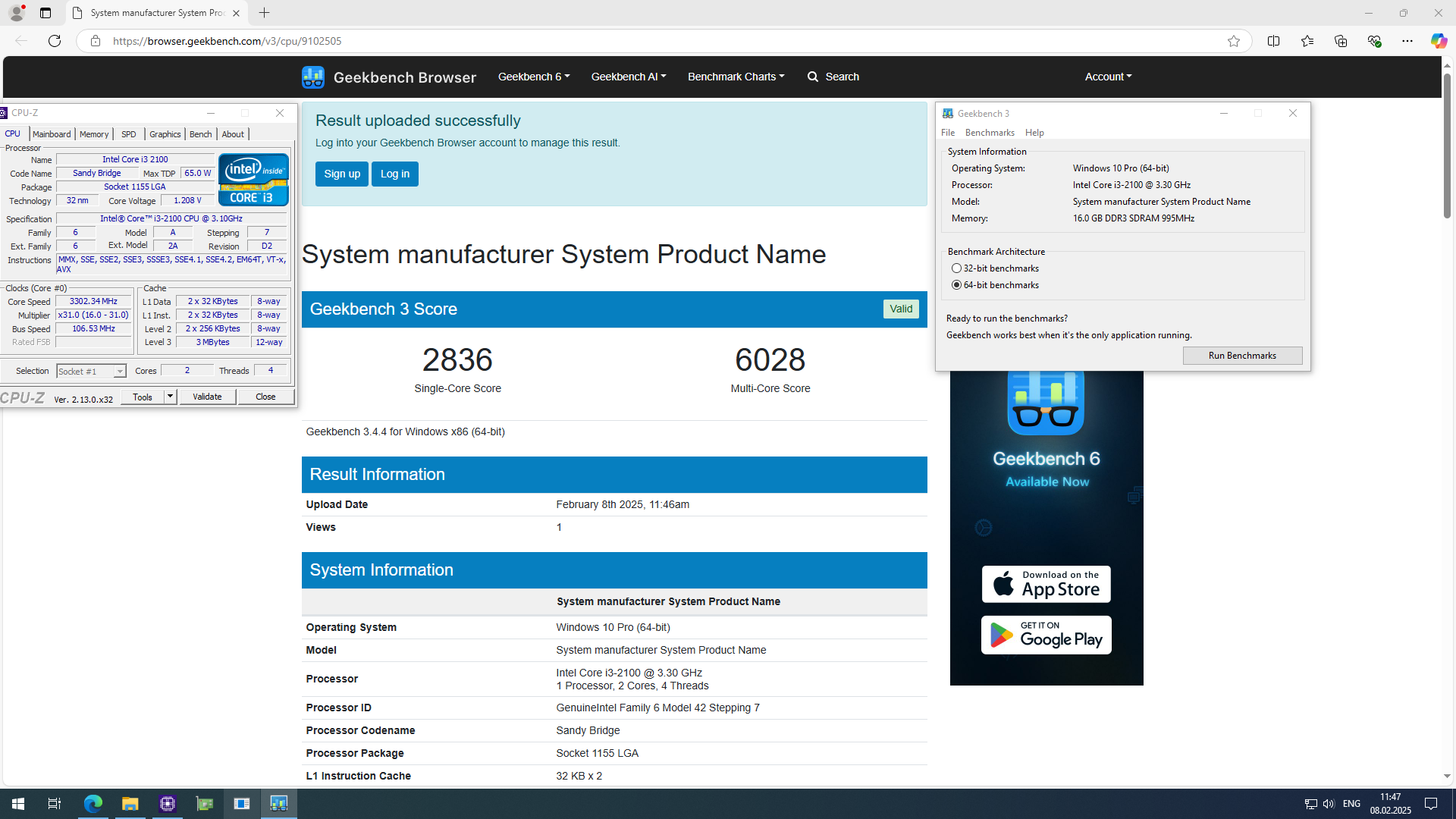Switch to CPU-Z Memory tab
Image resolution: width=1456 pixels, height=819 pixels.
(x=94, y=134)
